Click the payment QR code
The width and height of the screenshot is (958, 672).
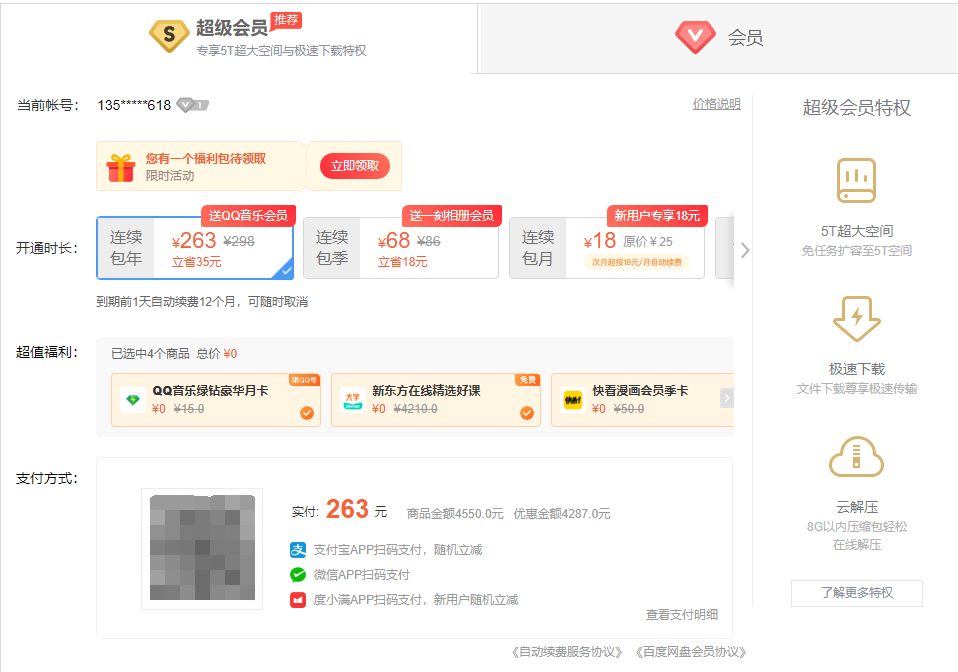(x=202, y=547)
